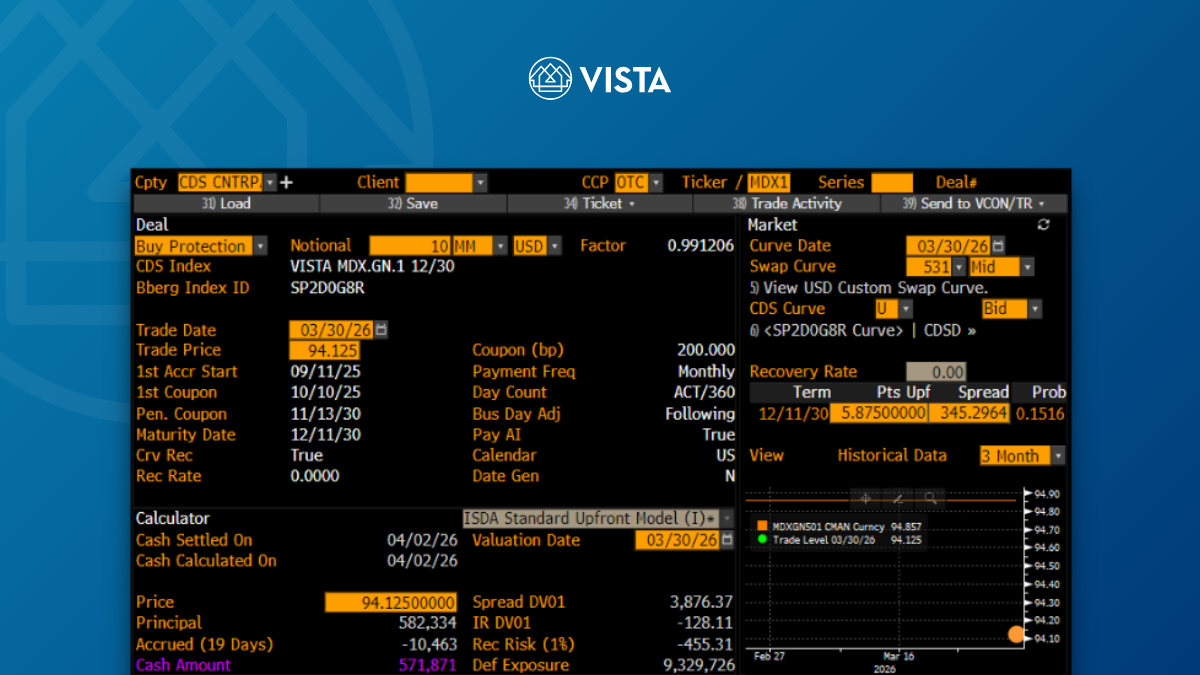
Task: Click Spread DV01 value 3,876.37
Action: click(x=702, y=603)
